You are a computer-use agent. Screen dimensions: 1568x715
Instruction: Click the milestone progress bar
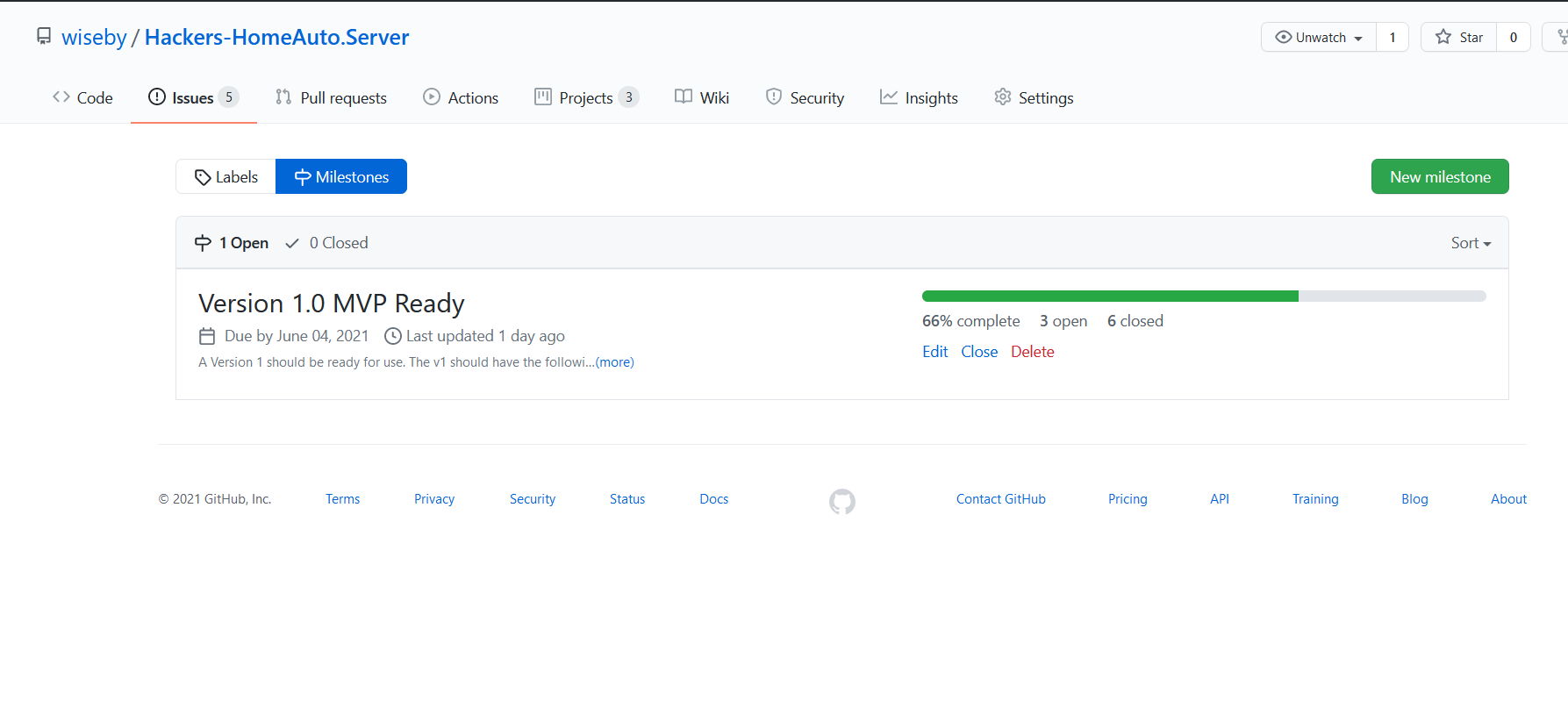click(1204, 297)
